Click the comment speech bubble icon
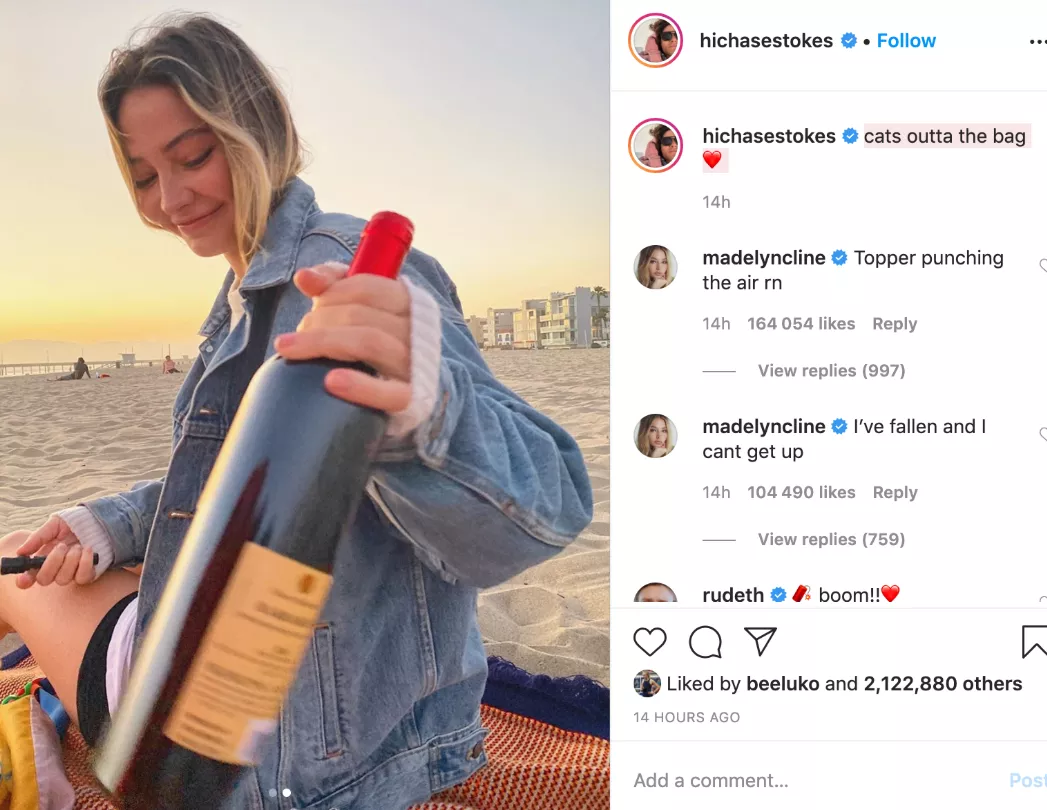Image resolution: width=1047 pixels, height=810 pixels. tap(705, 642)
